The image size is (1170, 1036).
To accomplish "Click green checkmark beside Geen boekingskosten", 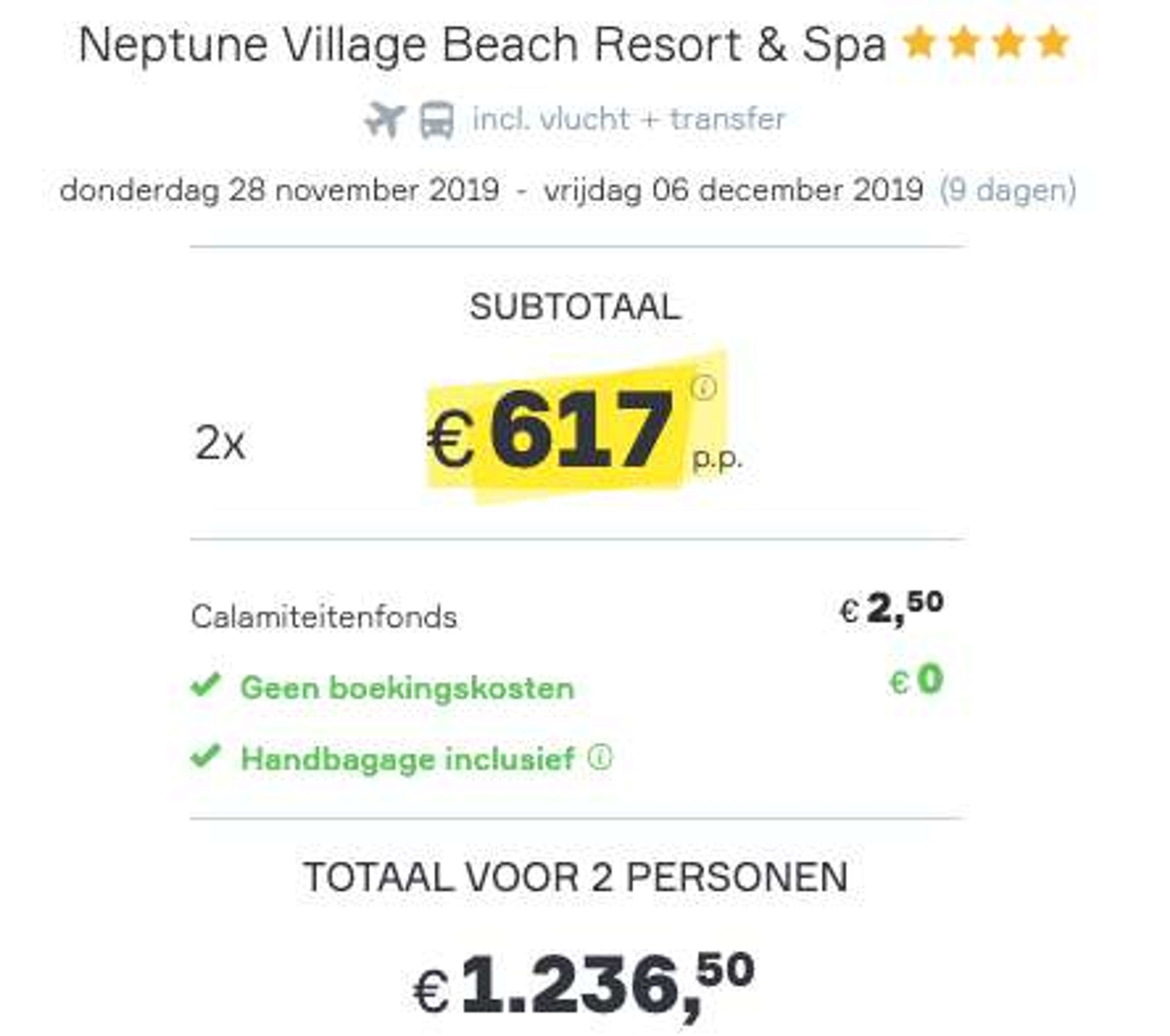I will click(205, 685).
